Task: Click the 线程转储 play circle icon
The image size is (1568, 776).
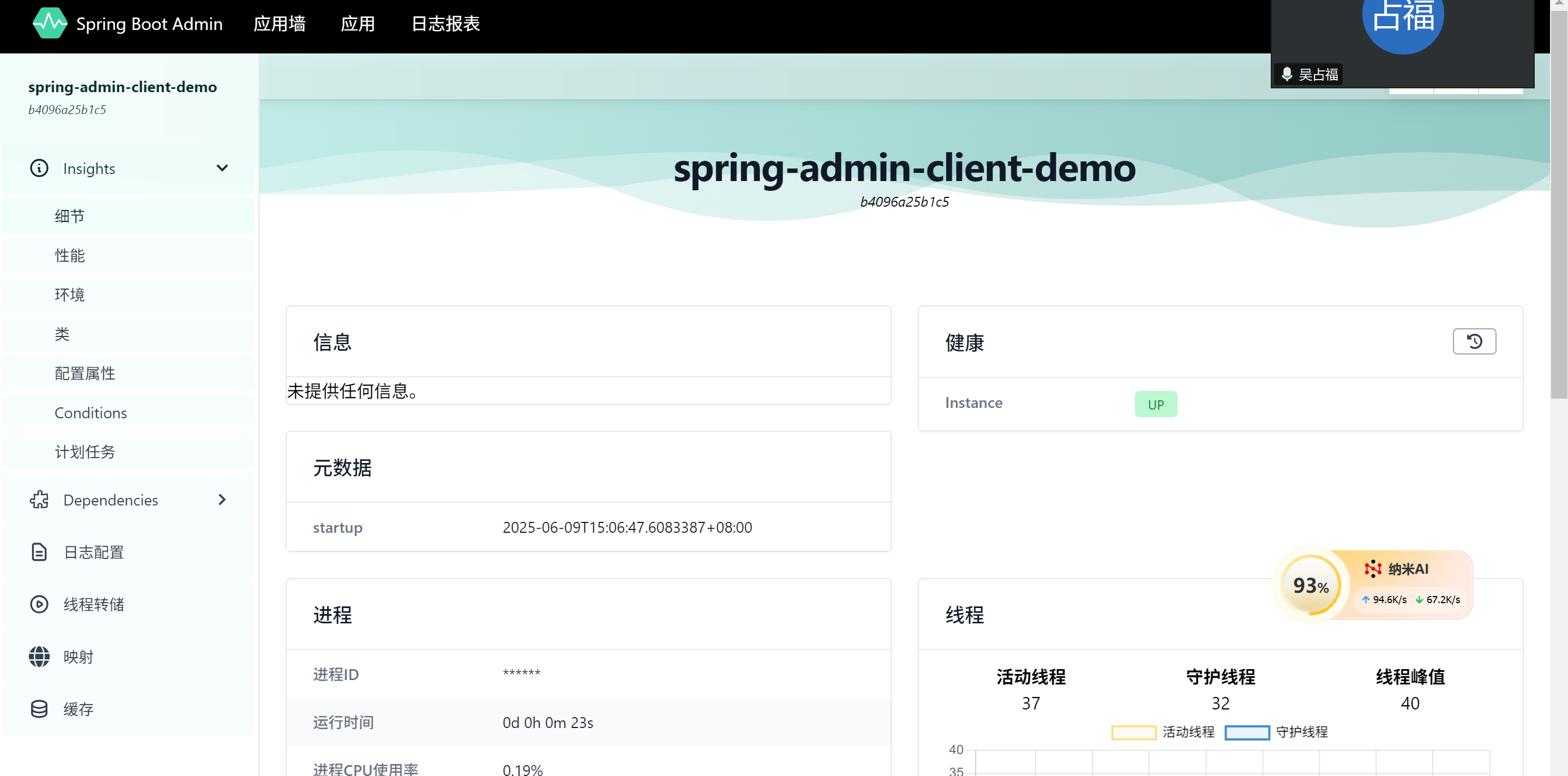Action: (39, 604)
